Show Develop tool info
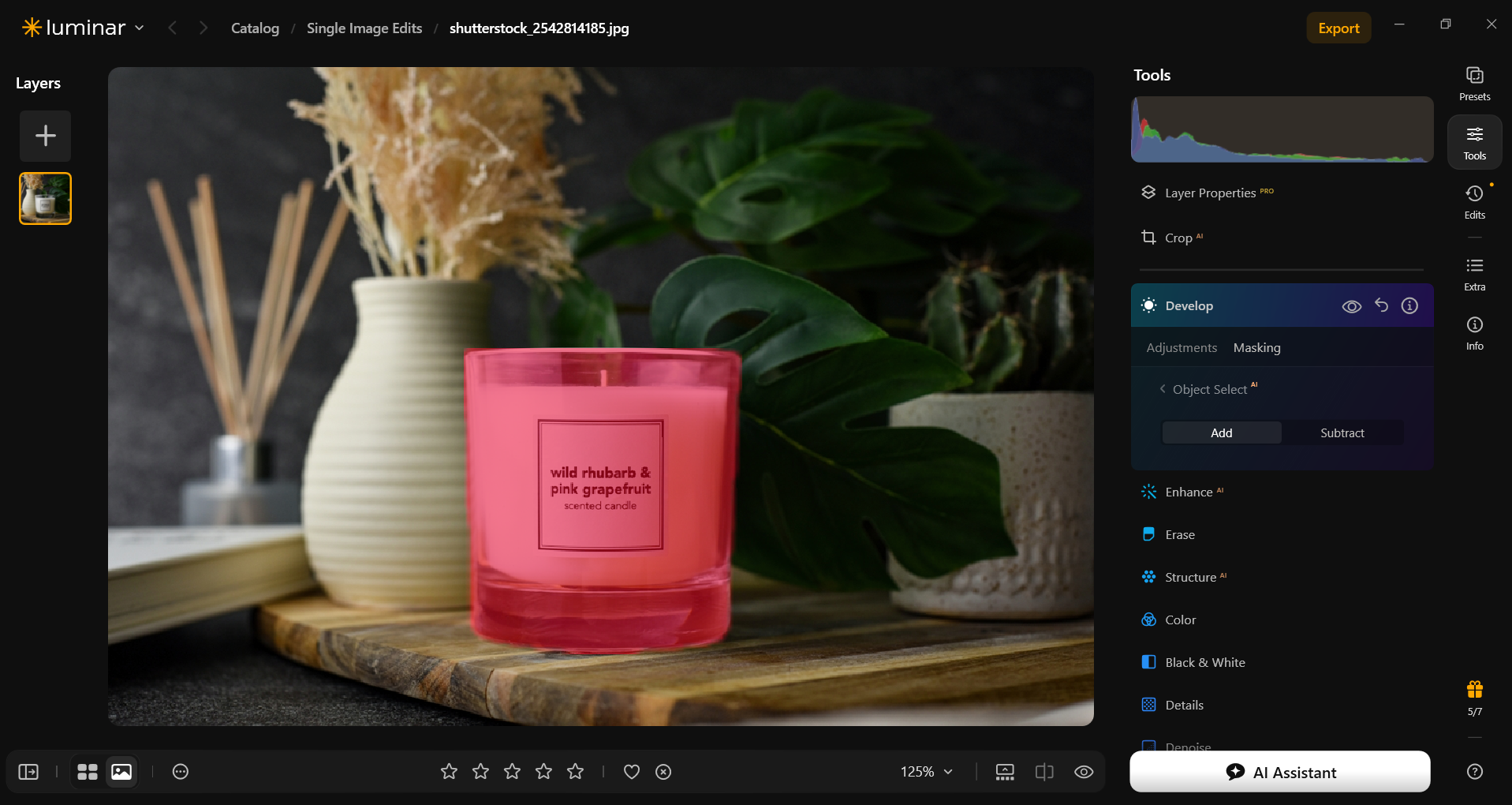 pyautogui.click(x=1409, y=305)
